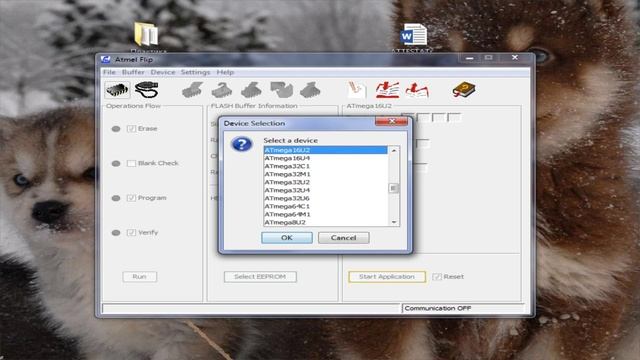Viewport: 640px width, 360px height.
Task: Open the Device menu
Action: click(x=163, y=72)
